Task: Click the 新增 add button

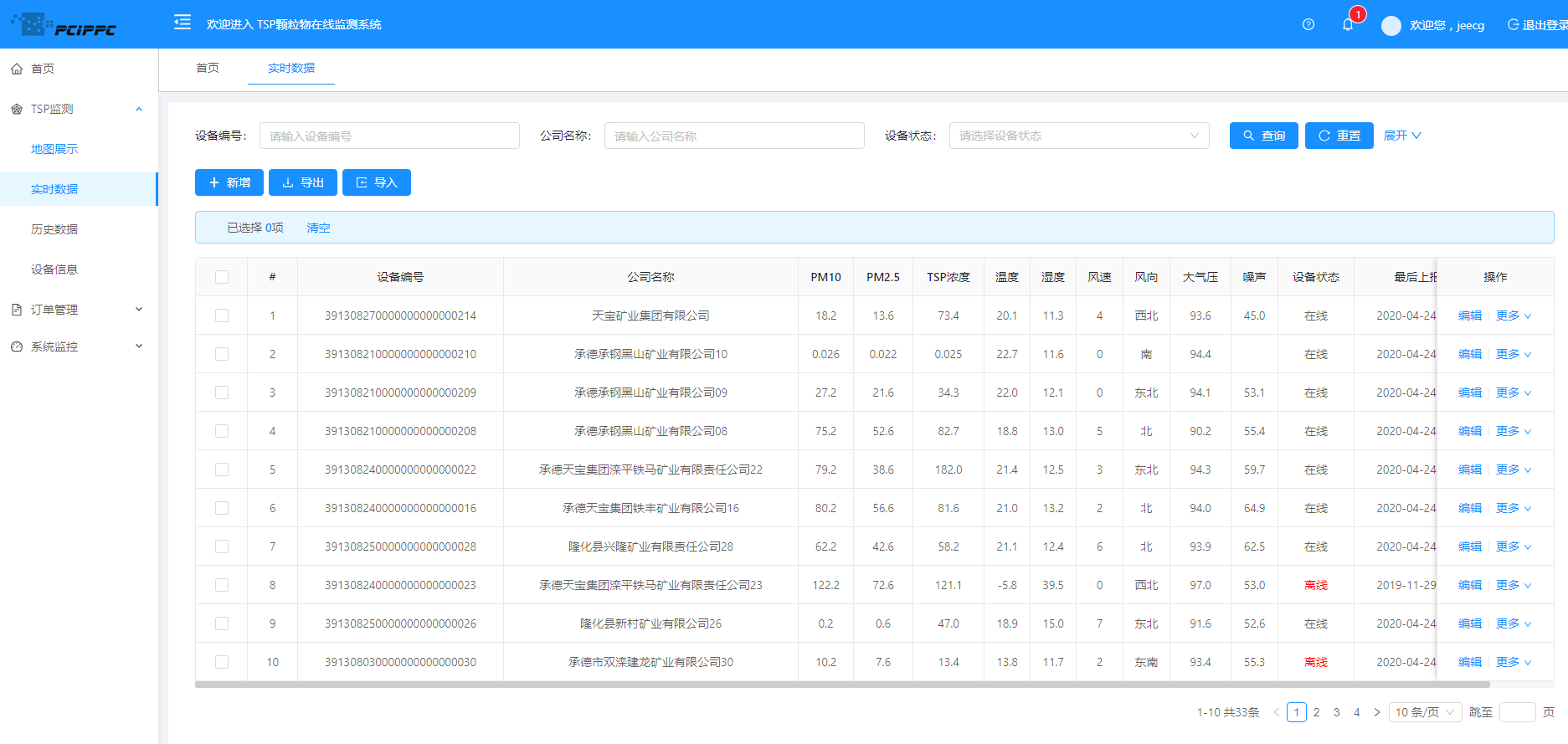Action: pyautogui.click(x=229, y=182)
